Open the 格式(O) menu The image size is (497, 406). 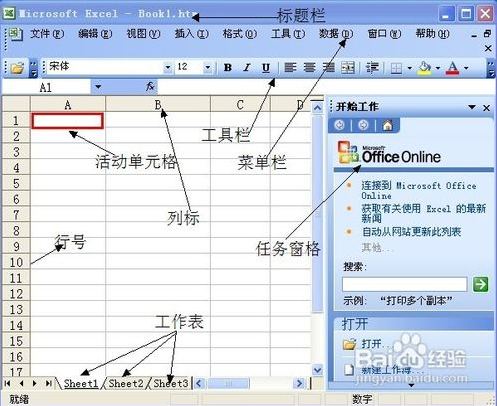click(x=240, y=34)
